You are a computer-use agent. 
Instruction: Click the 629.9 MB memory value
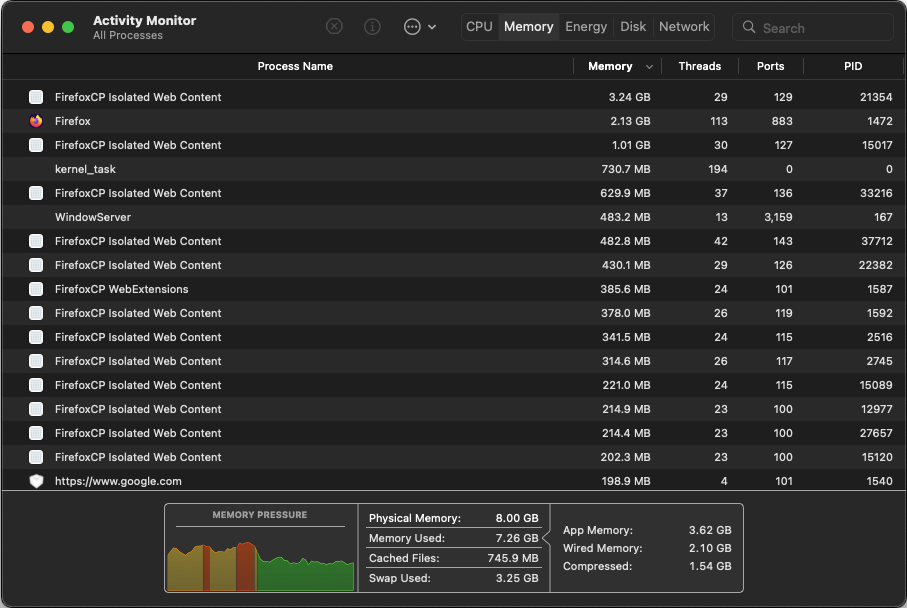click(x=625, y=193)
